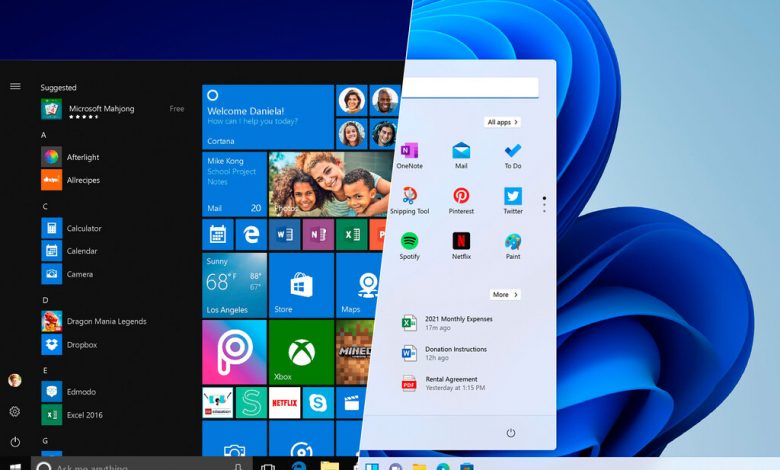The height and width of the screenshot is (470, 780).
Task: Open Edmodo in the app list
Action: pyautogui.click(x=69, y=391)
